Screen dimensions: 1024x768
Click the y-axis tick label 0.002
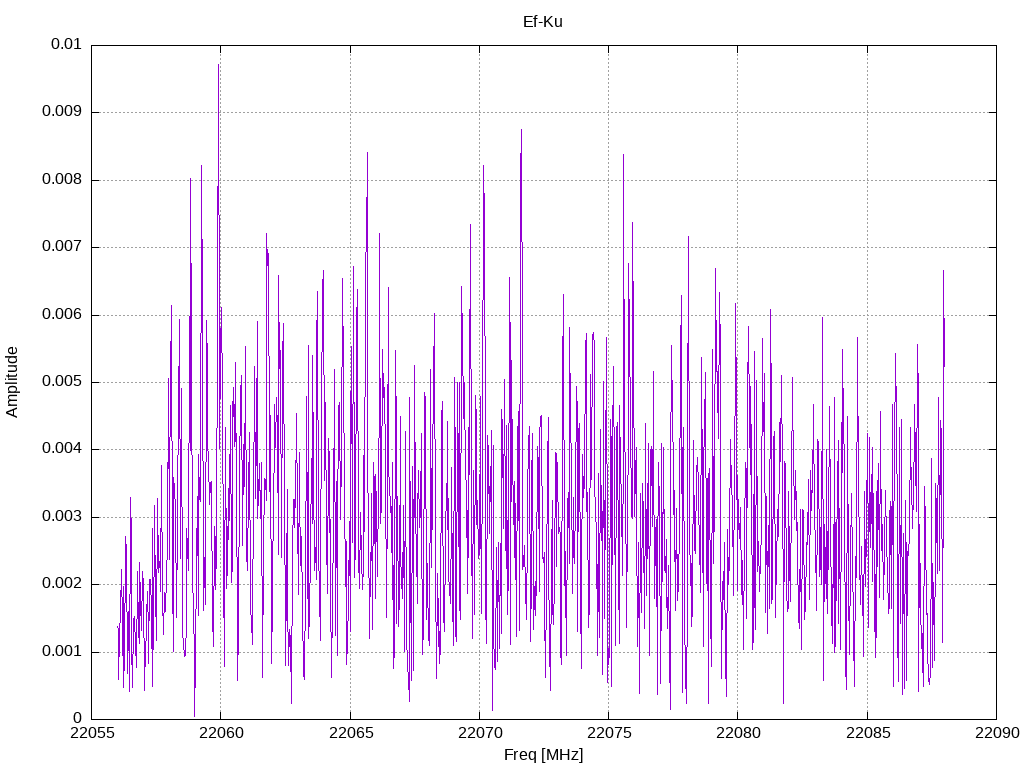[62, 583]
